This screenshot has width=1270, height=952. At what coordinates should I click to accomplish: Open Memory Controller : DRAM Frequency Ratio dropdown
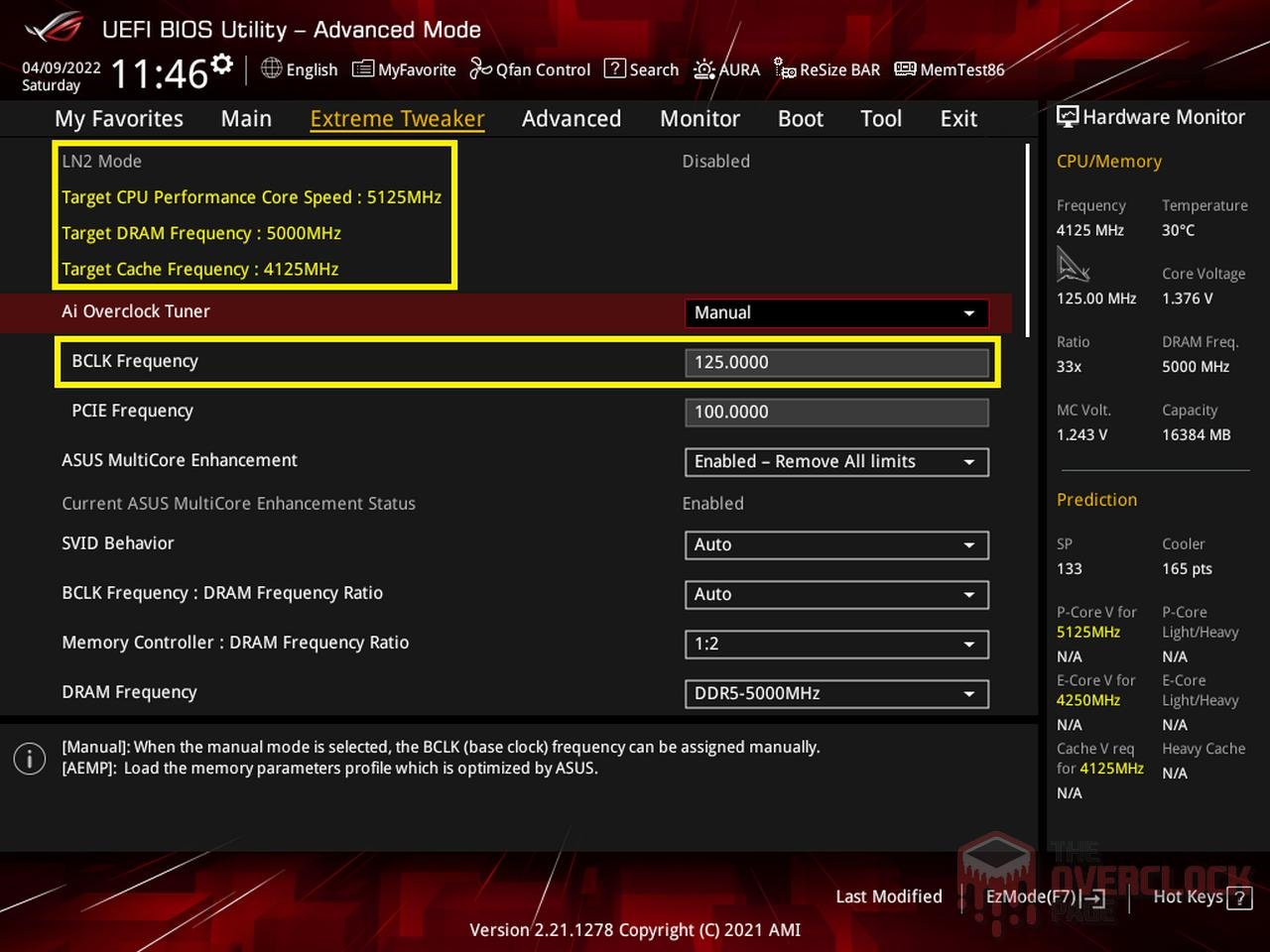[x=834, y=644]
